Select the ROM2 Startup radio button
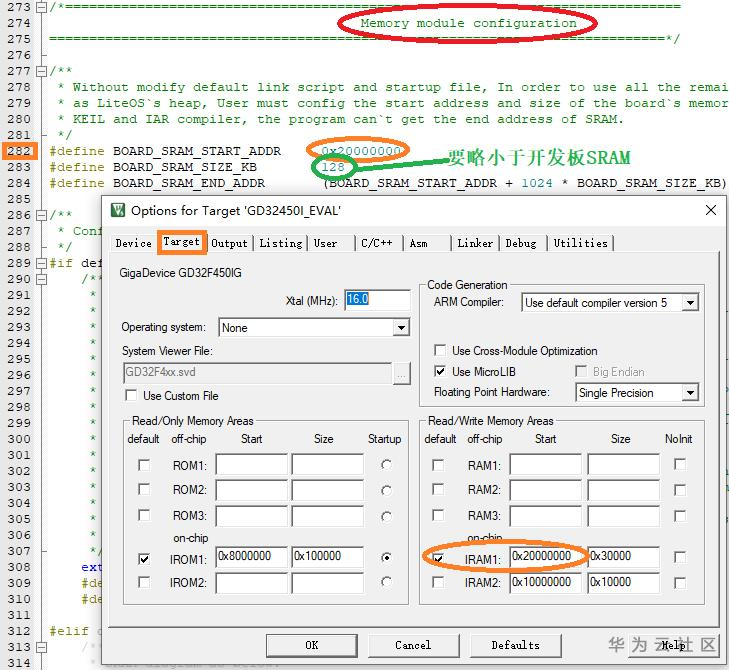This screenshot has width=729, height=670. pyautogui.click(x=386, y=491)
